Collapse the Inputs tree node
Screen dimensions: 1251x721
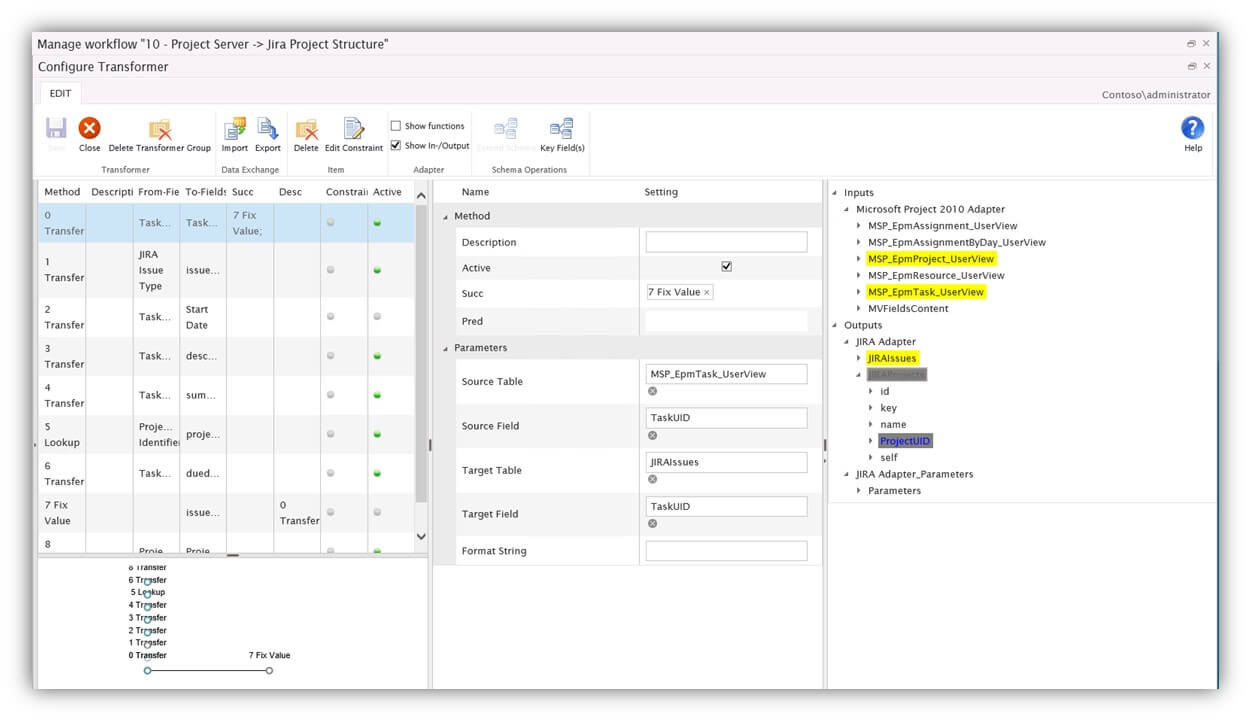835,193
